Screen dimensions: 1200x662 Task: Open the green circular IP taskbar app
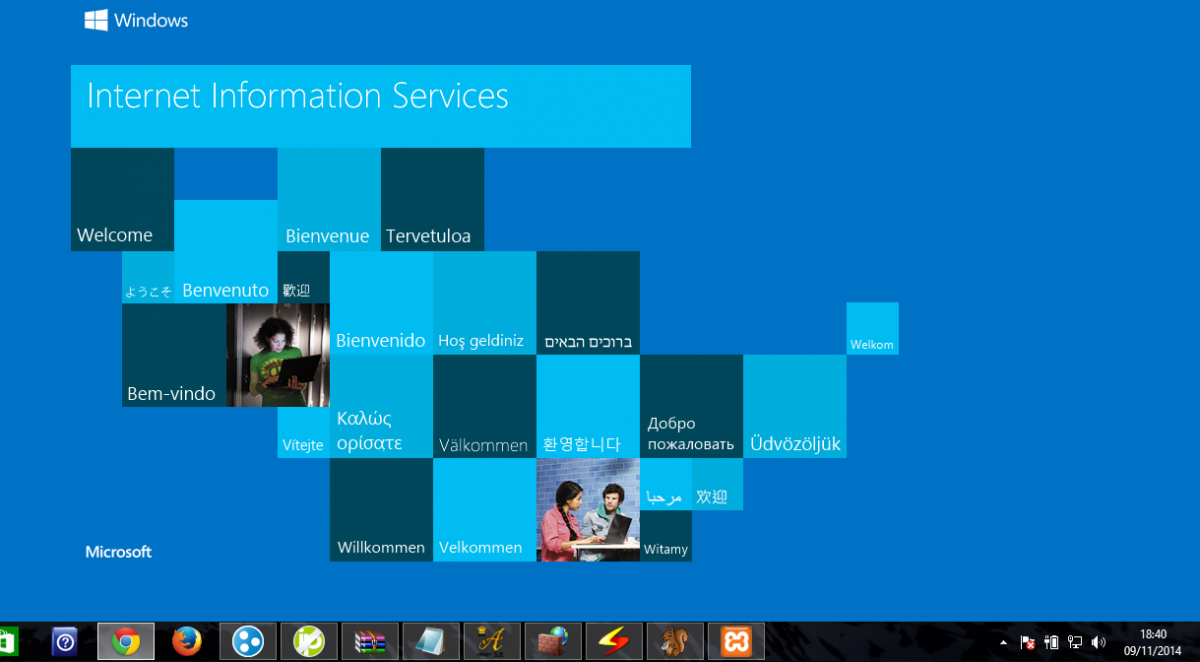[309, 641]
